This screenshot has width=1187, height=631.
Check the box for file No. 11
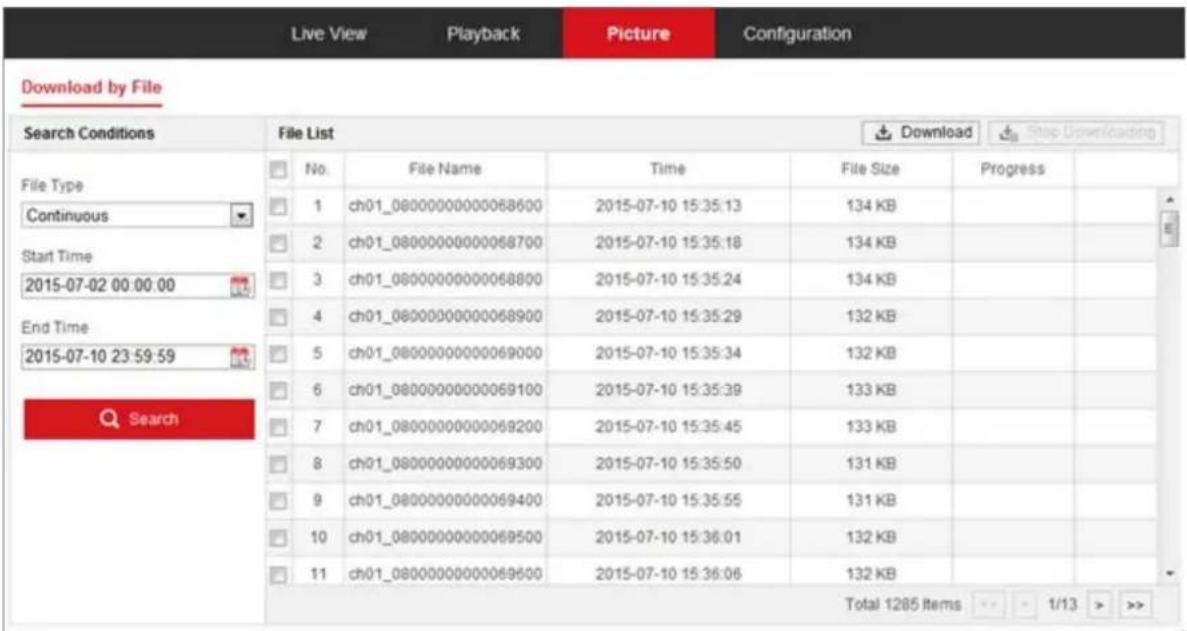279,574
